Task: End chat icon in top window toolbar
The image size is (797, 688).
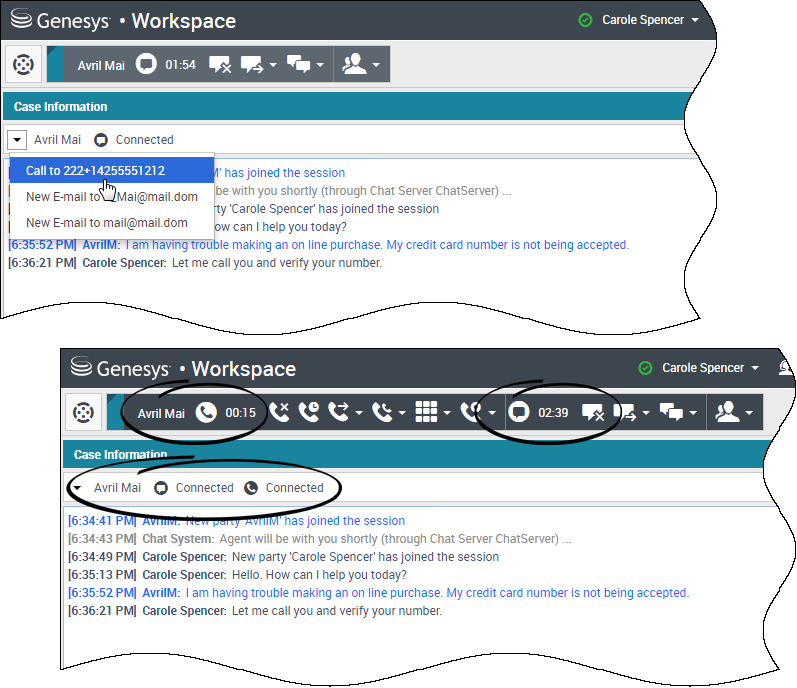Action: coord(220,65)
